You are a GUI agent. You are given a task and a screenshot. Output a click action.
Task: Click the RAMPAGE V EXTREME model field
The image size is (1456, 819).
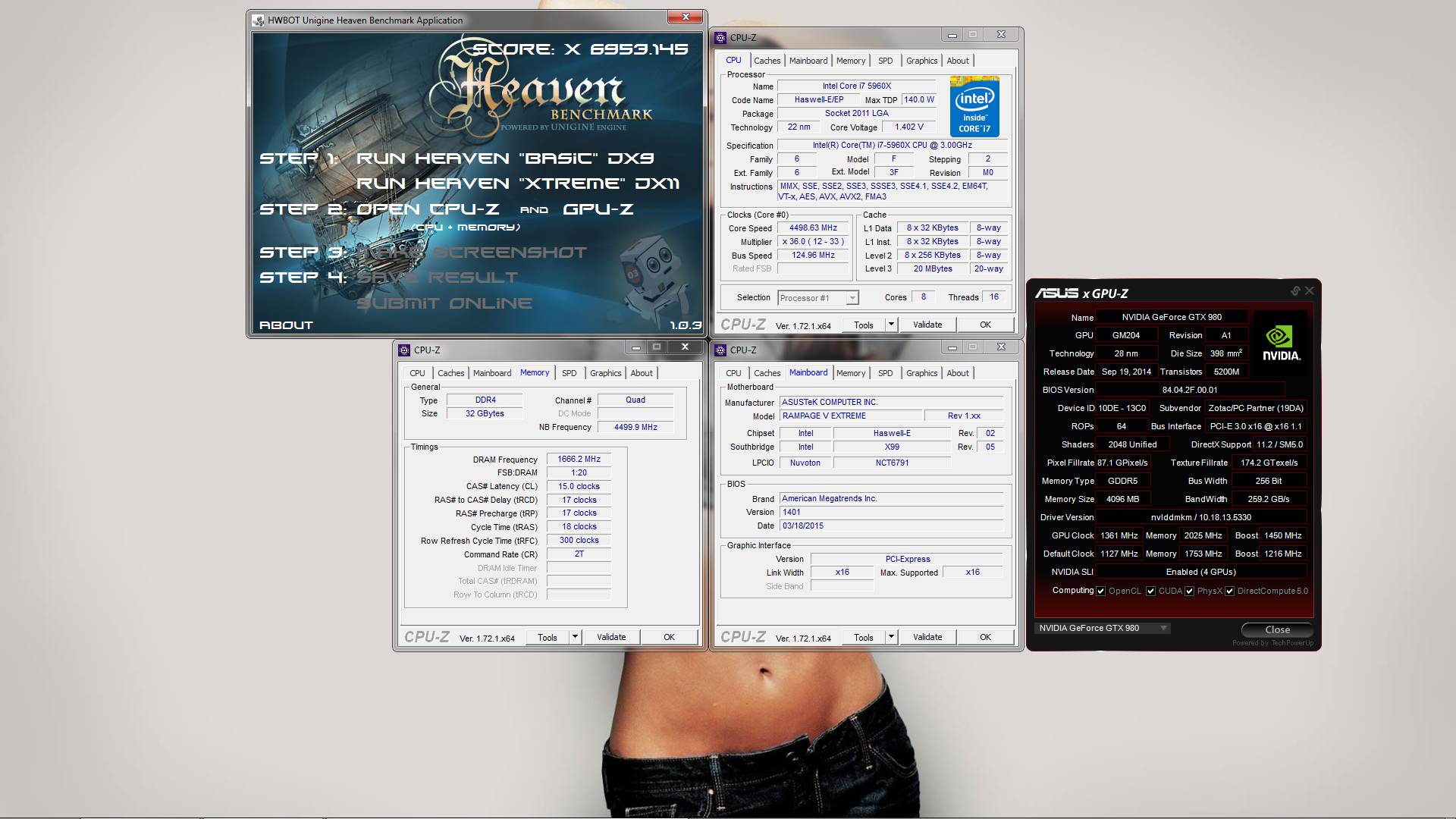tap(849, 416)
